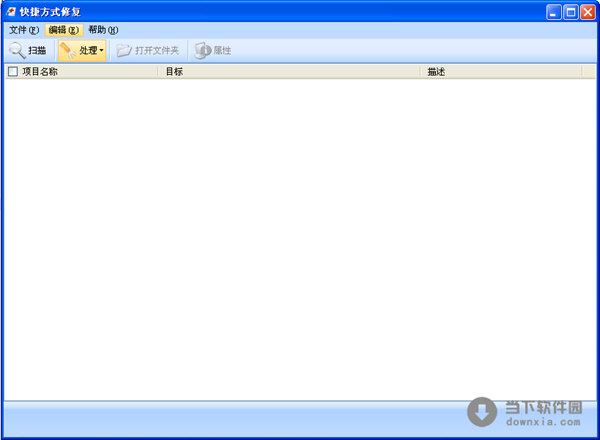Toggle the select-all checkbox beside 项目名称
The width and height of the screenshot is (600, 440).
pyautogui.click(x=13, y=72)
